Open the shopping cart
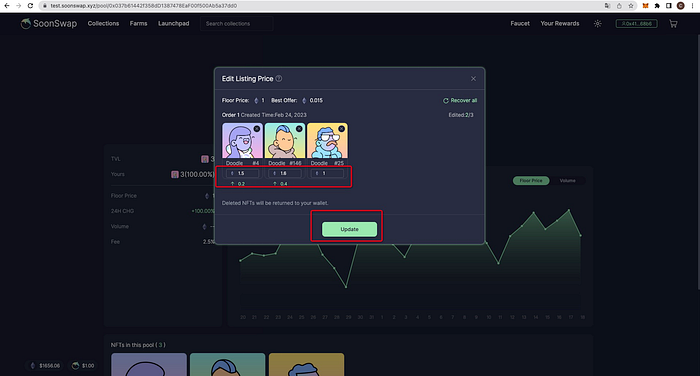 pos(673,24)
